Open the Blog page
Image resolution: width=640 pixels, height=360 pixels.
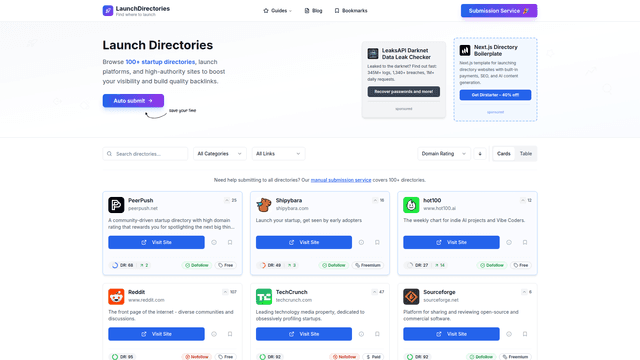tap(313, 11)
